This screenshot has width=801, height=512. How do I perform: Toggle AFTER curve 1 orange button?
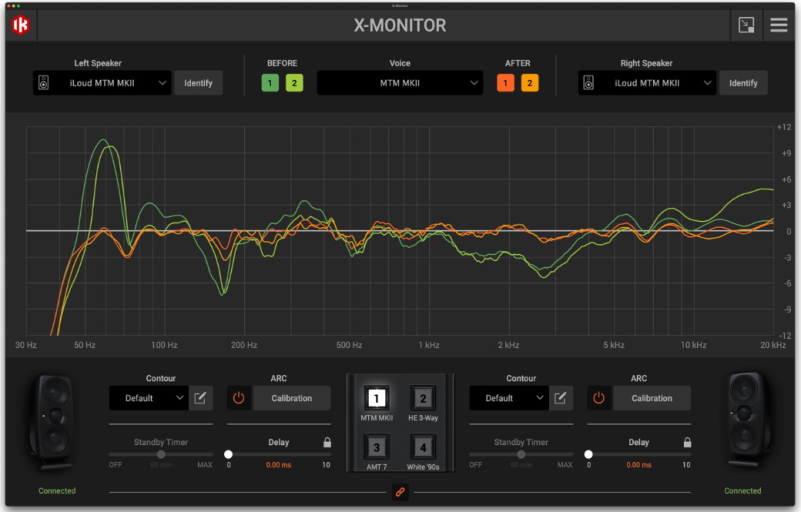click(505, 83)
